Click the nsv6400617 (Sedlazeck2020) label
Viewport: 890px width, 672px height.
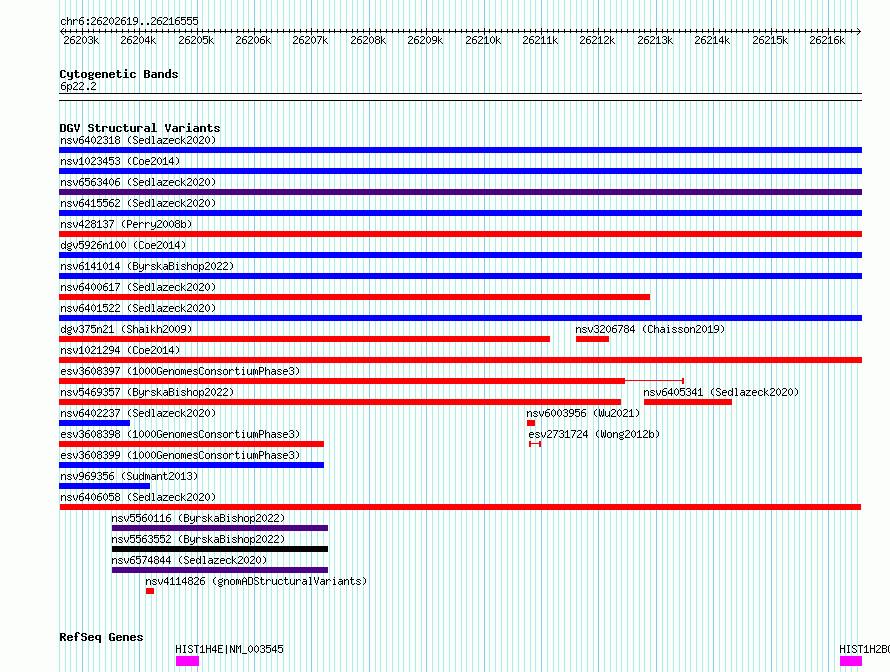(138, 287)
